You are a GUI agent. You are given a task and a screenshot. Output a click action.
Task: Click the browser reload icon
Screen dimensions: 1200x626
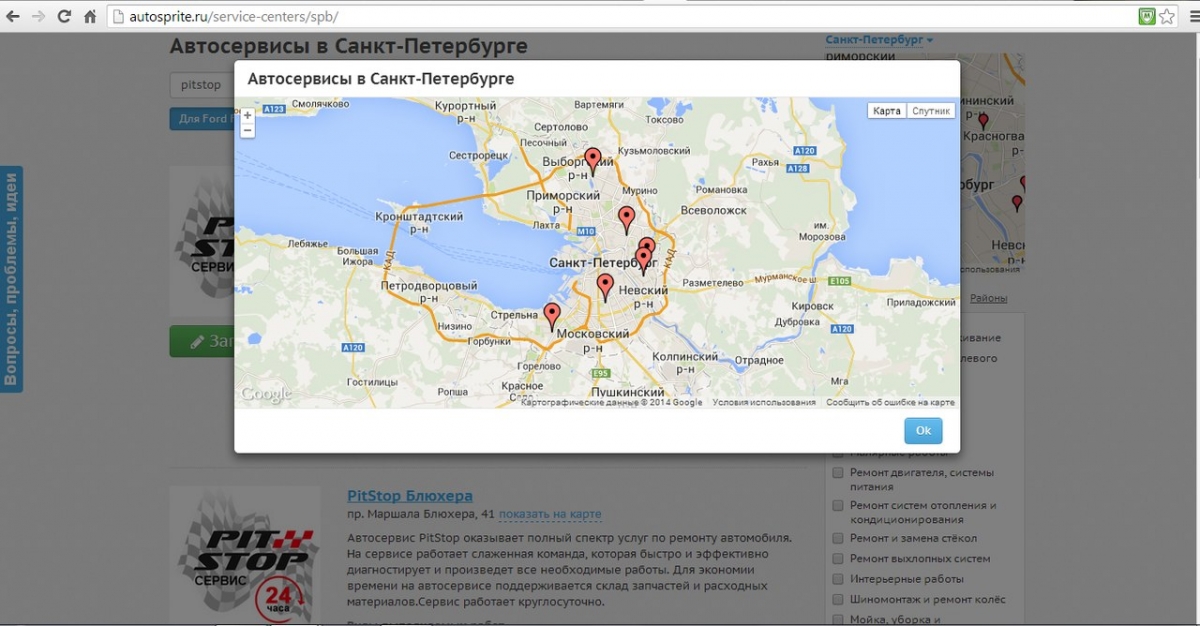[x=64, y=17]
